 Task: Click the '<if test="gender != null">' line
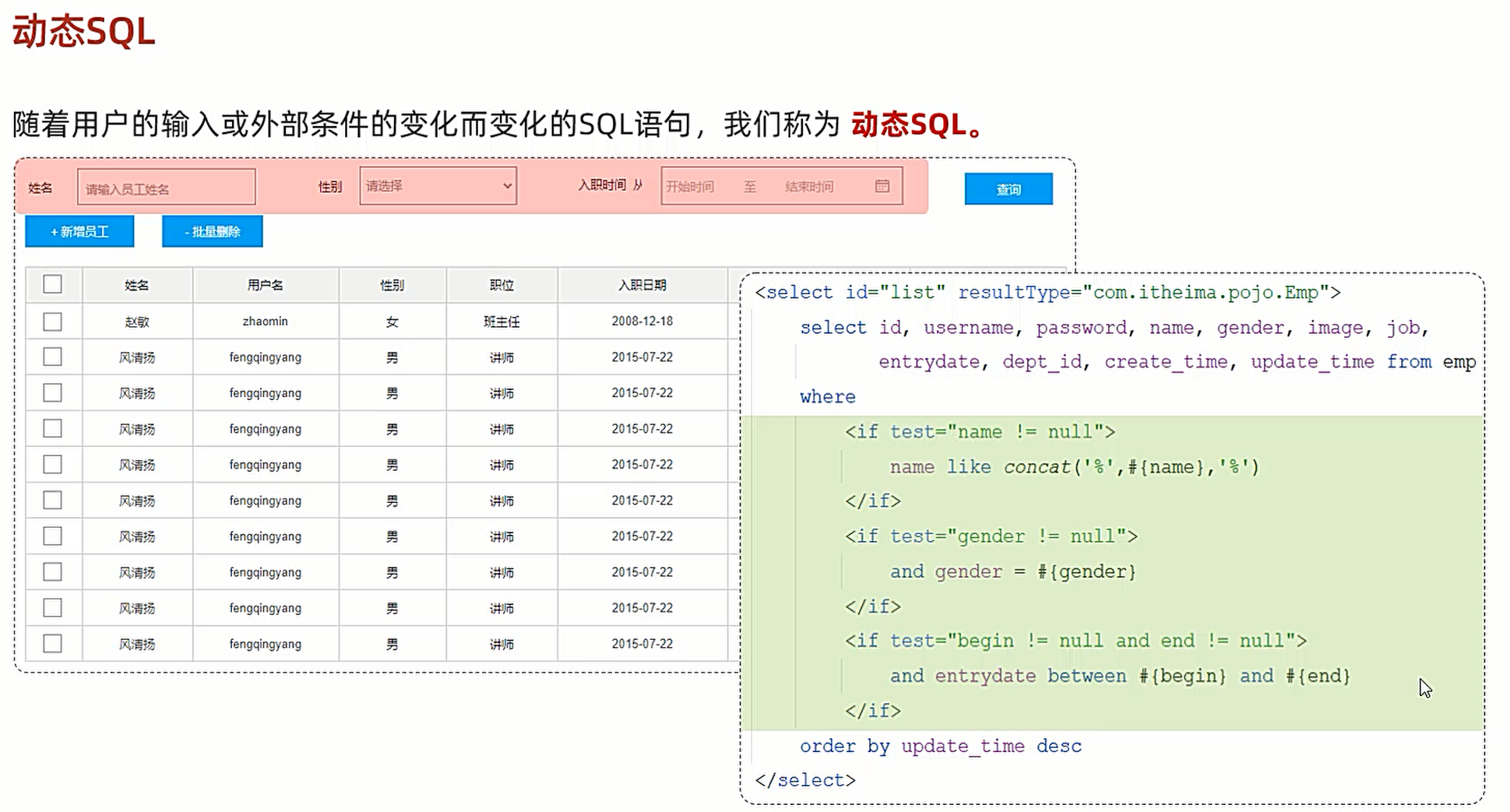(991, 536)
